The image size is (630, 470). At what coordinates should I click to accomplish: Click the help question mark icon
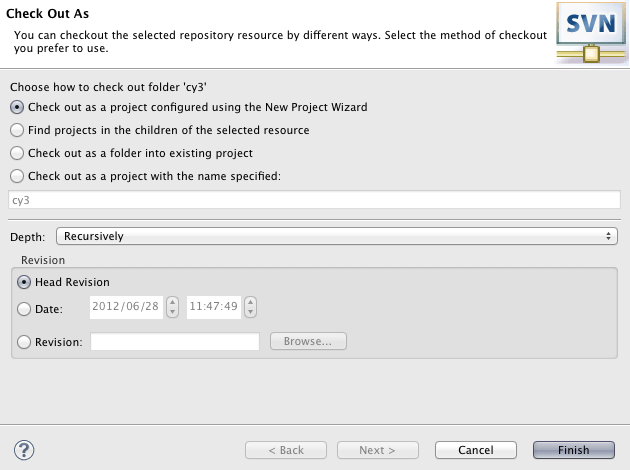tap(26, 450)
